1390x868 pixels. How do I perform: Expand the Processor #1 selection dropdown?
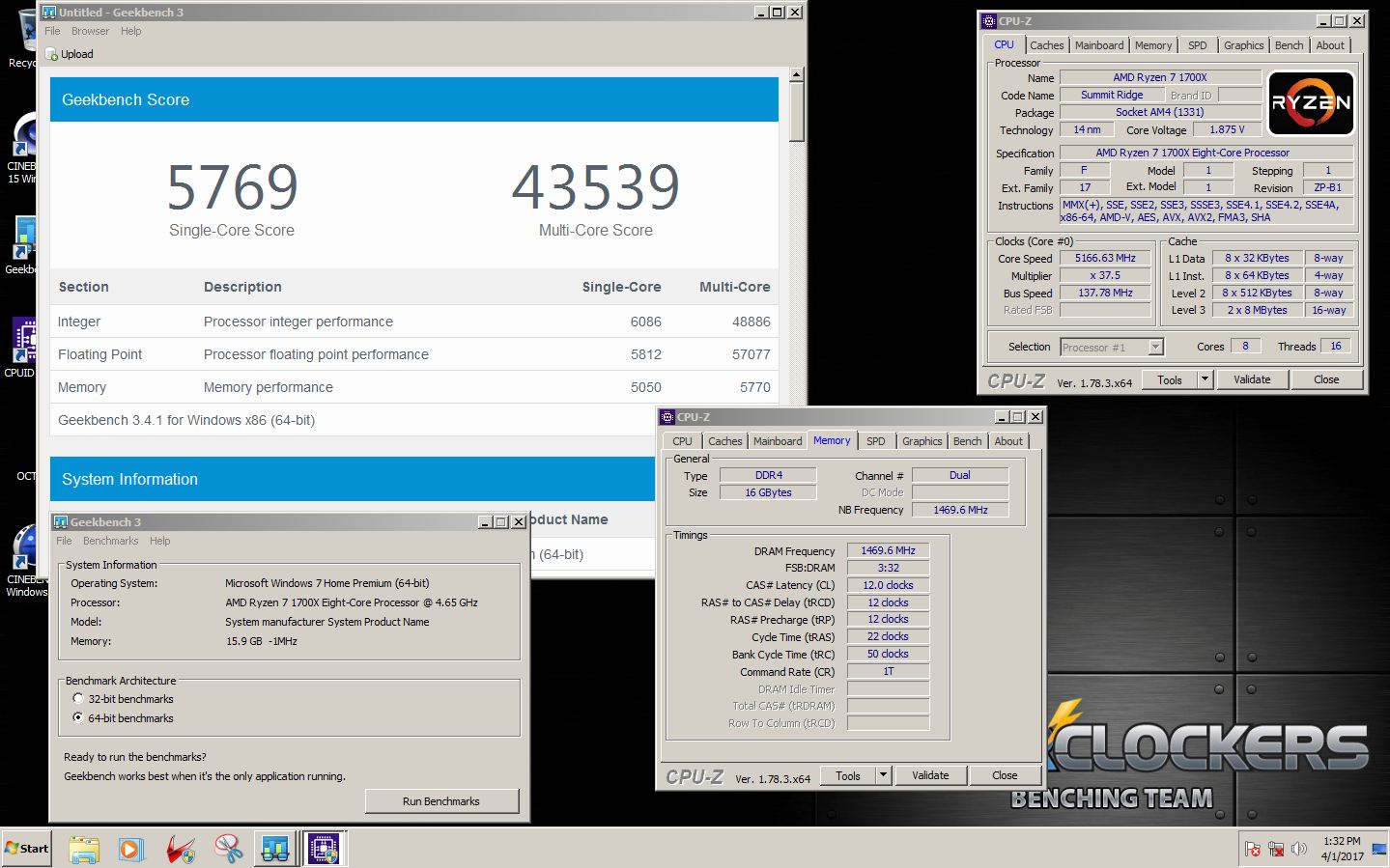[x=1155, y=348]
